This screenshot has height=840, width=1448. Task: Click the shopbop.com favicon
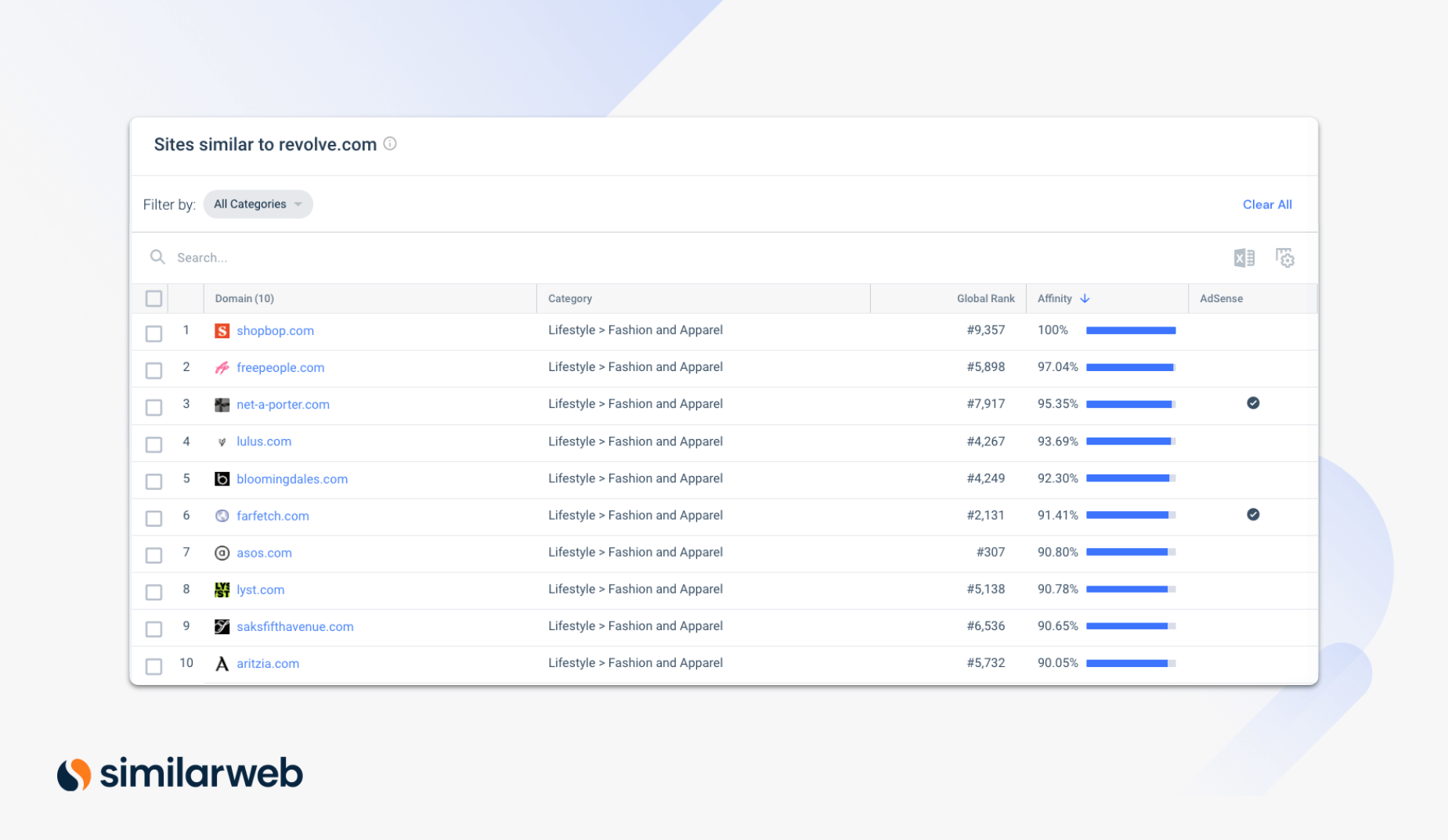point(222,330)
